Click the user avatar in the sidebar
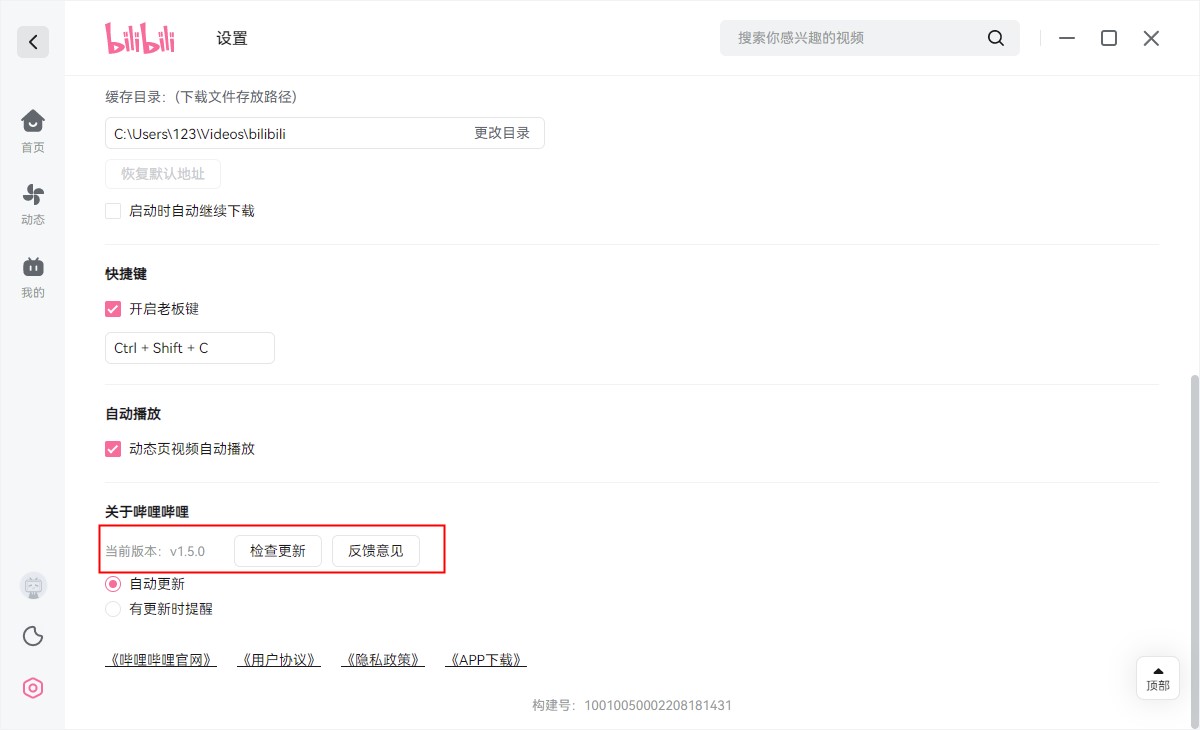This screenshot has height=730, width=1200. coord(33,586)
